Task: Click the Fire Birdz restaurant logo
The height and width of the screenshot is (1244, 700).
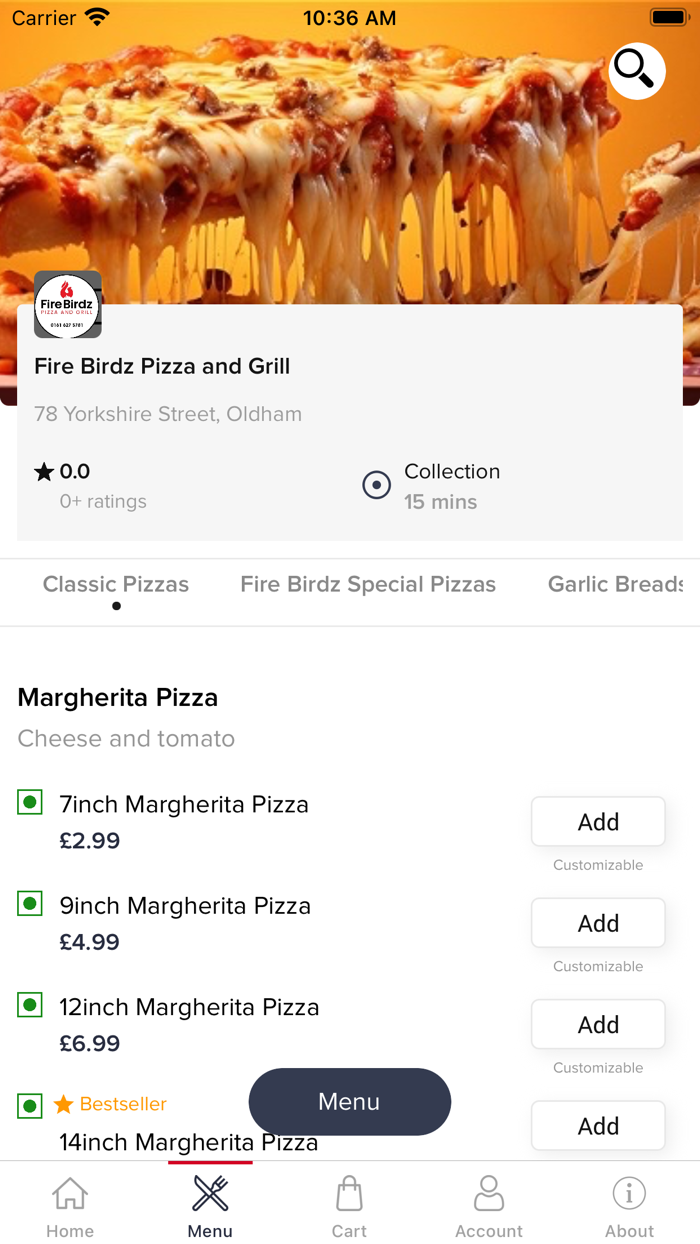Action: click(67, 304)
